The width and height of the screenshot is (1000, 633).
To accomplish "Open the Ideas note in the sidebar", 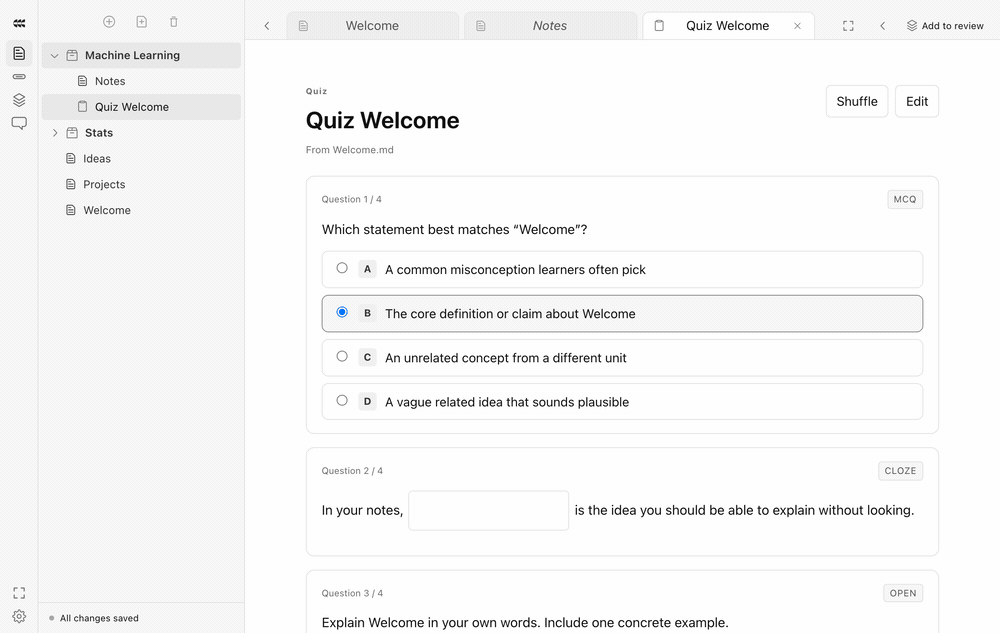I will pos(141,159).
